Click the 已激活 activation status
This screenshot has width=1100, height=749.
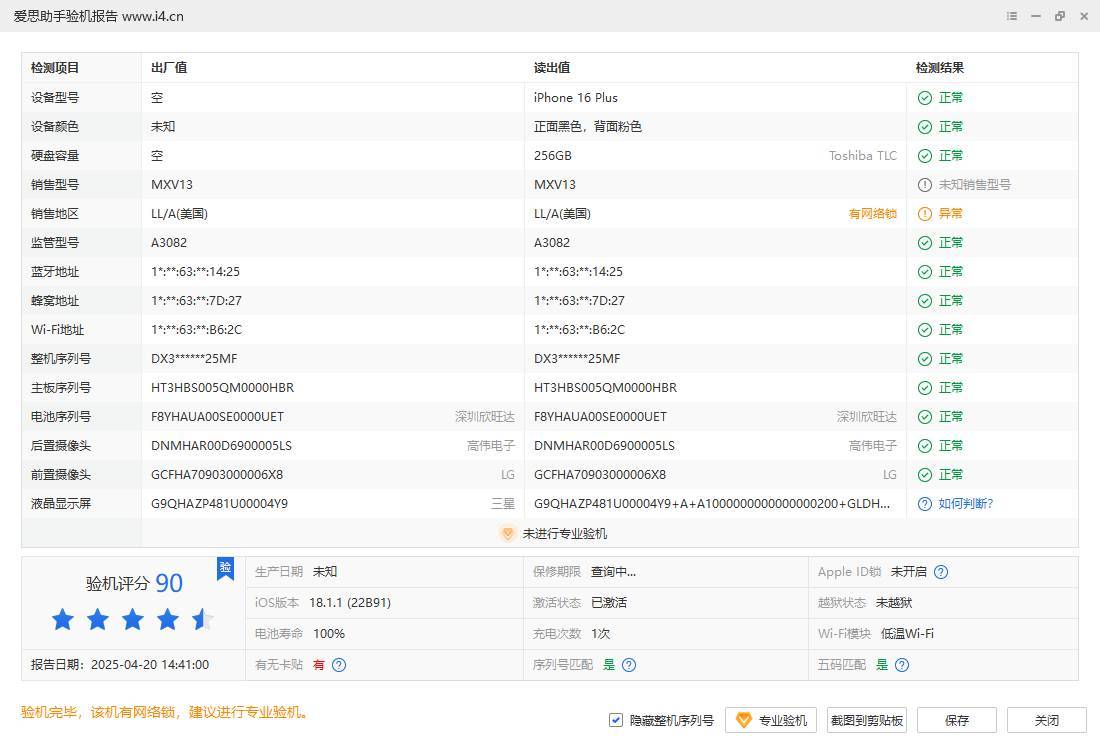coord(609,603)
